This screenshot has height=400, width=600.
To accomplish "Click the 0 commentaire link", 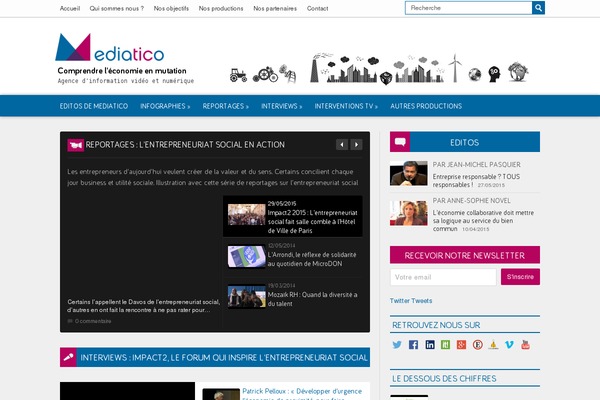I will click(93, 321).
